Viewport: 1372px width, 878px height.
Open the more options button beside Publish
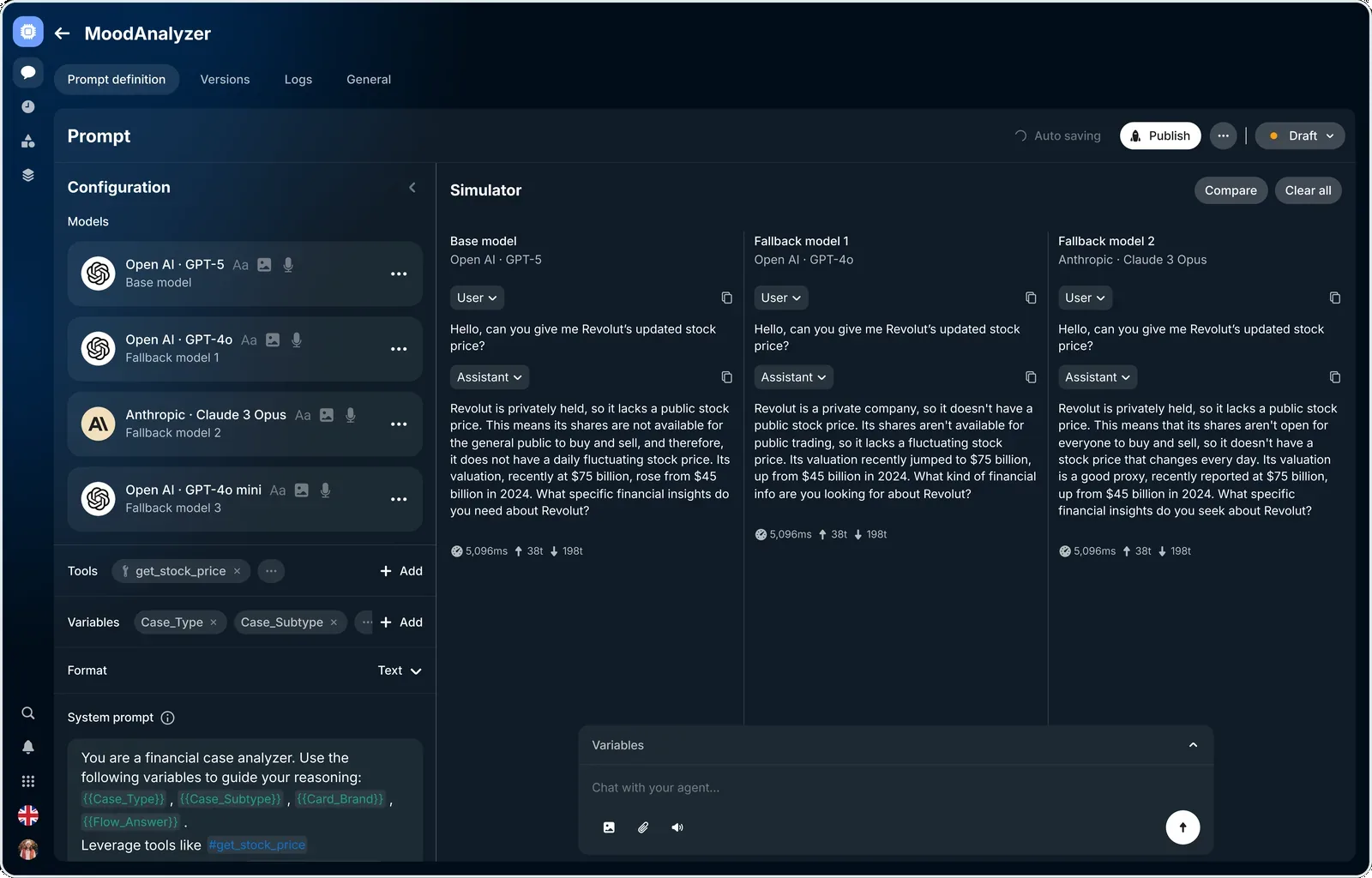[x=1223, y=135]
